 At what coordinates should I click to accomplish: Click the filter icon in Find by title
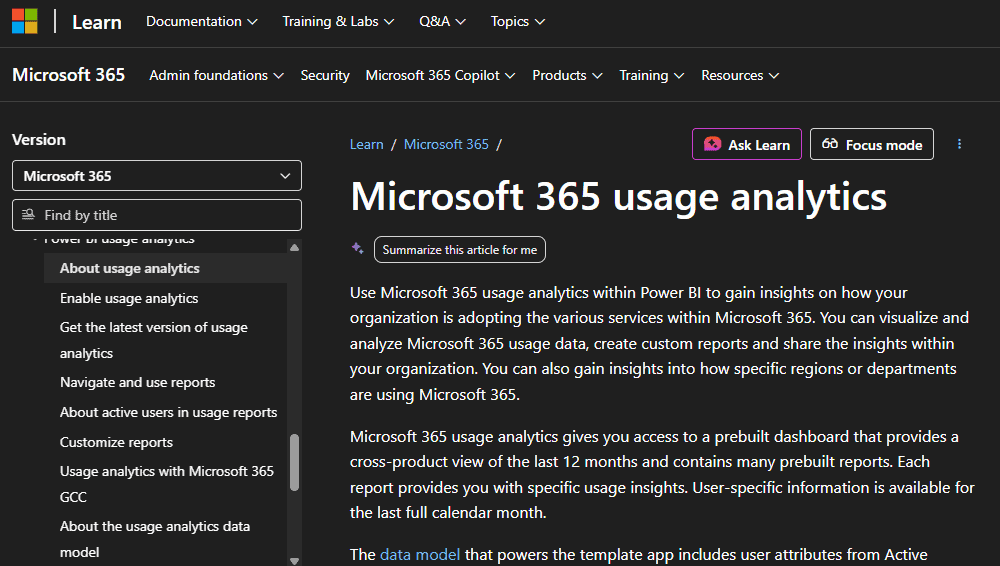pyautogui.click(x=28, y=215)
